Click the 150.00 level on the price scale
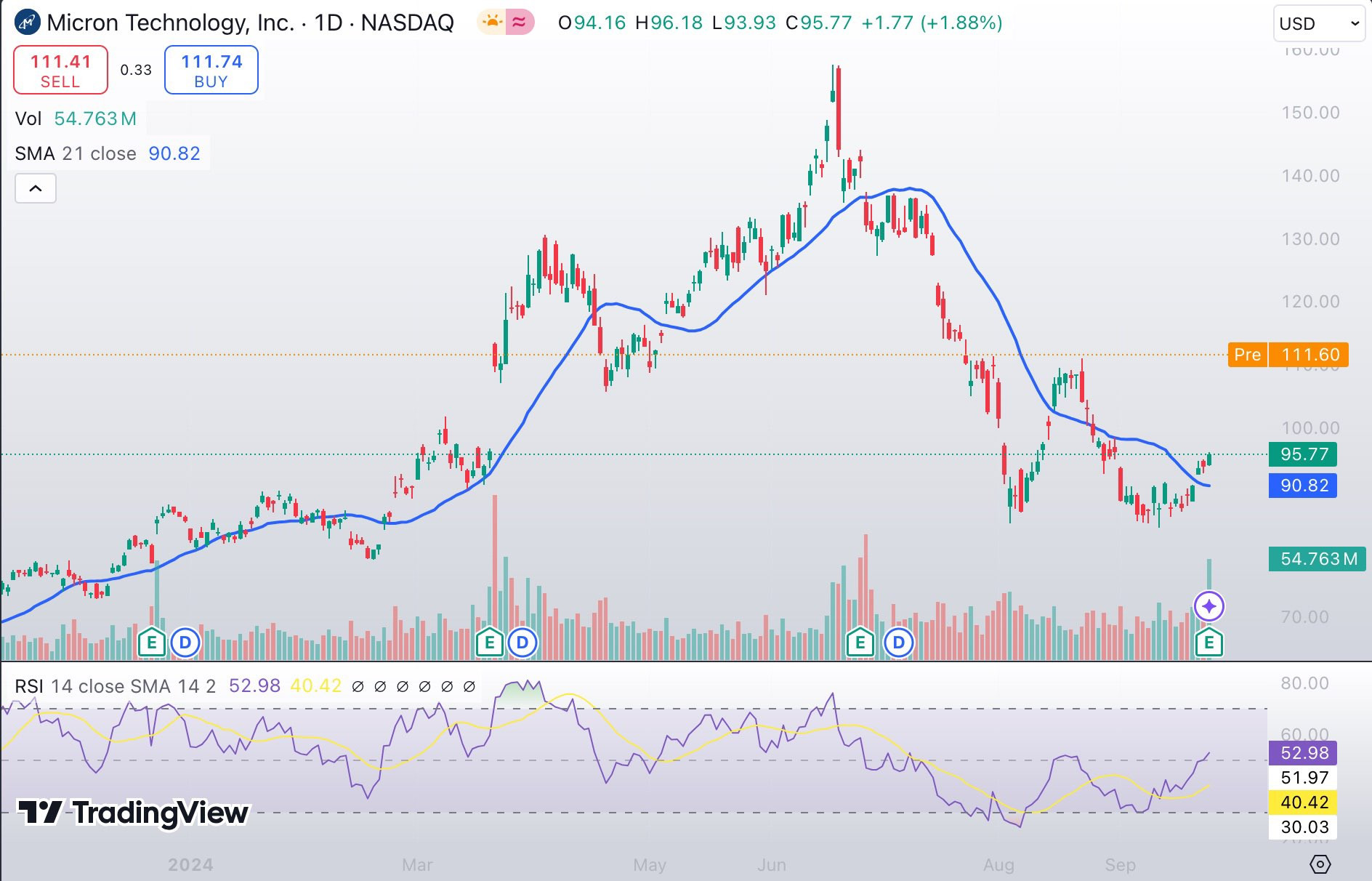 point(1310,113)
